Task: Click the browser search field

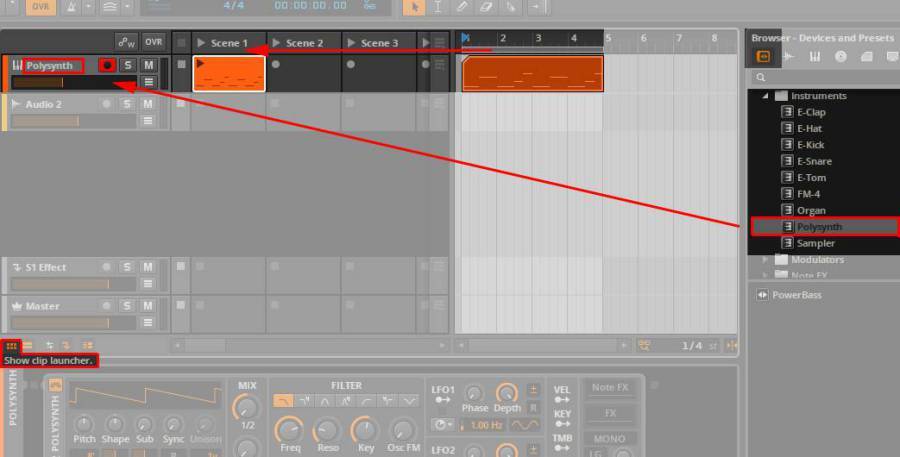Action: pyautogui.click(x=825, y=77)
